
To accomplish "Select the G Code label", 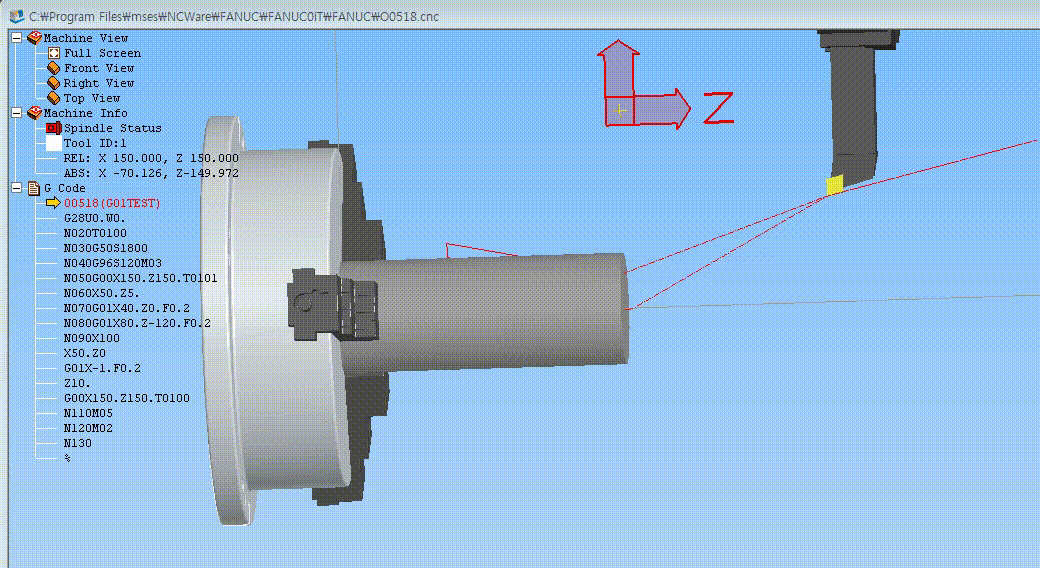I will click(64, 188).
